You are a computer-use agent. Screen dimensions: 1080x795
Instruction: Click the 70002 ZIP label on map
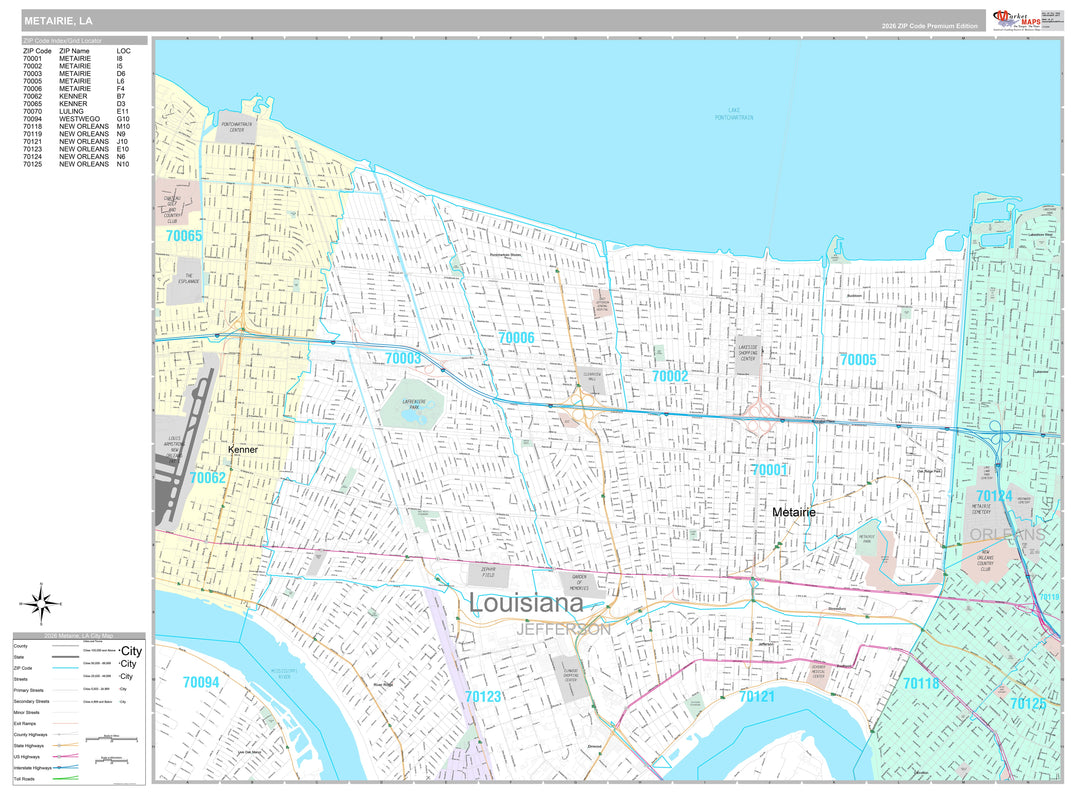(670, 376)
